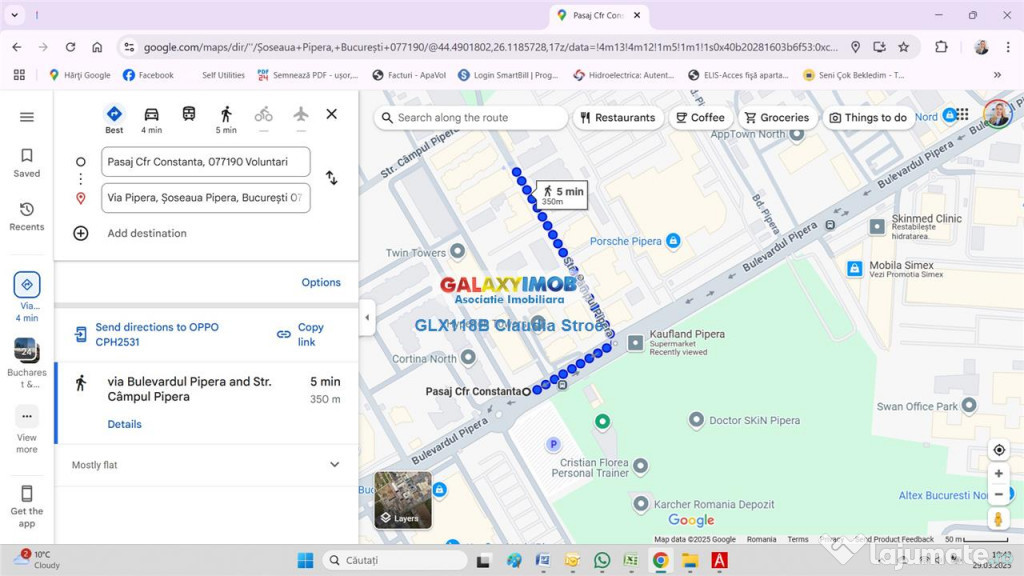Viewport: 1024px width, 576px height.
Task: Select the Porsche Pipera map pin
Action: 673,241
